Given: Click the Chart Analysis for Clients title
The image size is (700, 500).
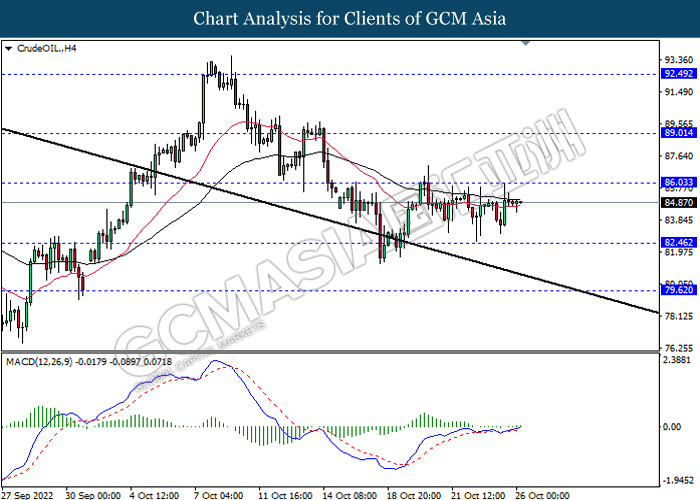Looking at the screenshot, I should [x=350, y=19].
